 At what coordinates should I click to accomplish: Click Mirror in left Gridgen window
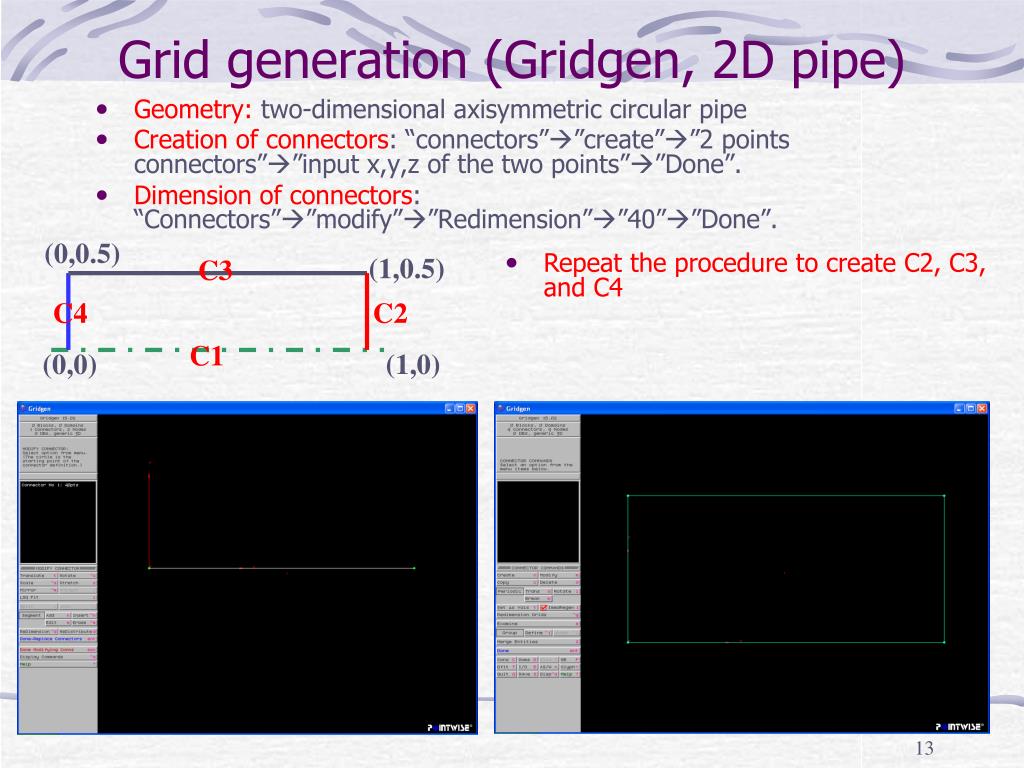coord(39,590)
